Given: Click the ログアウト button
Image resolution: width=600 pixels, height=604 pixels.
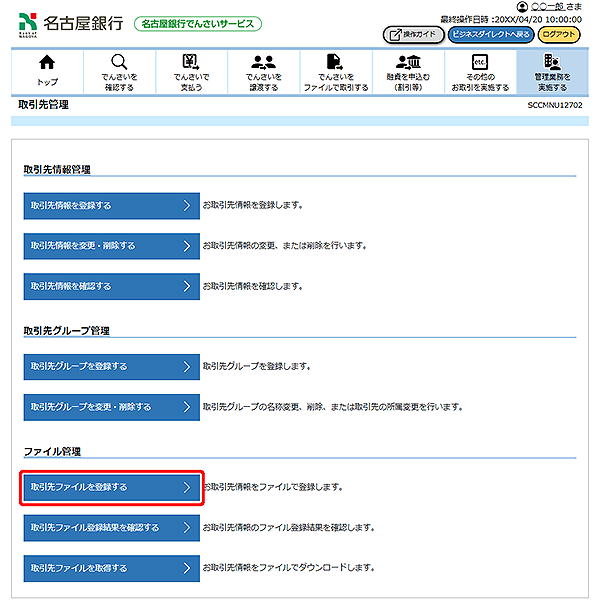Looking at the screenshot, I should tap(558, 34).
